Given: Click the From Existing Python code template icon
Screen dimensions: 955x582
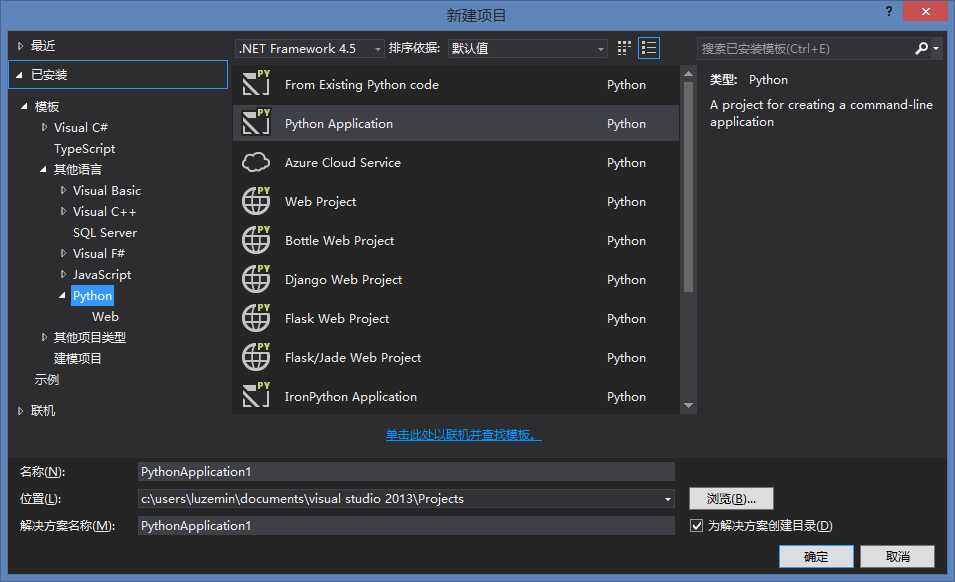Looking at the screenshot, I should pyautogui.click(x=256, y=83).
